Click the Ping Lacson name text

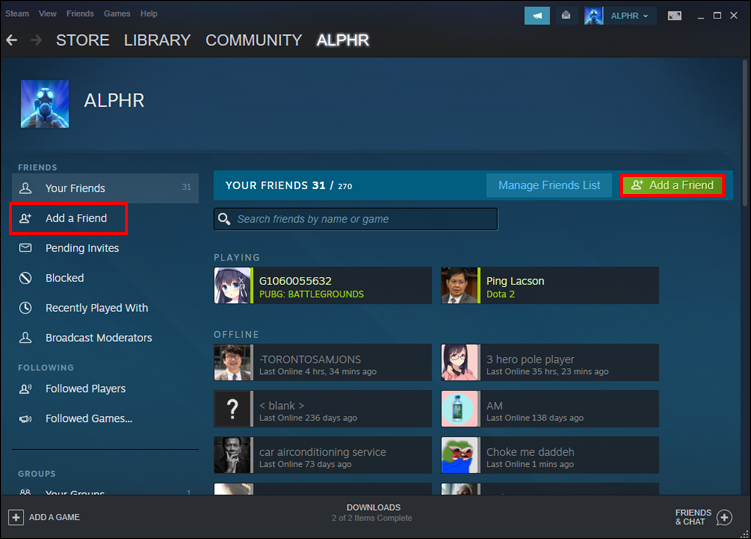(x=515, y=281)
